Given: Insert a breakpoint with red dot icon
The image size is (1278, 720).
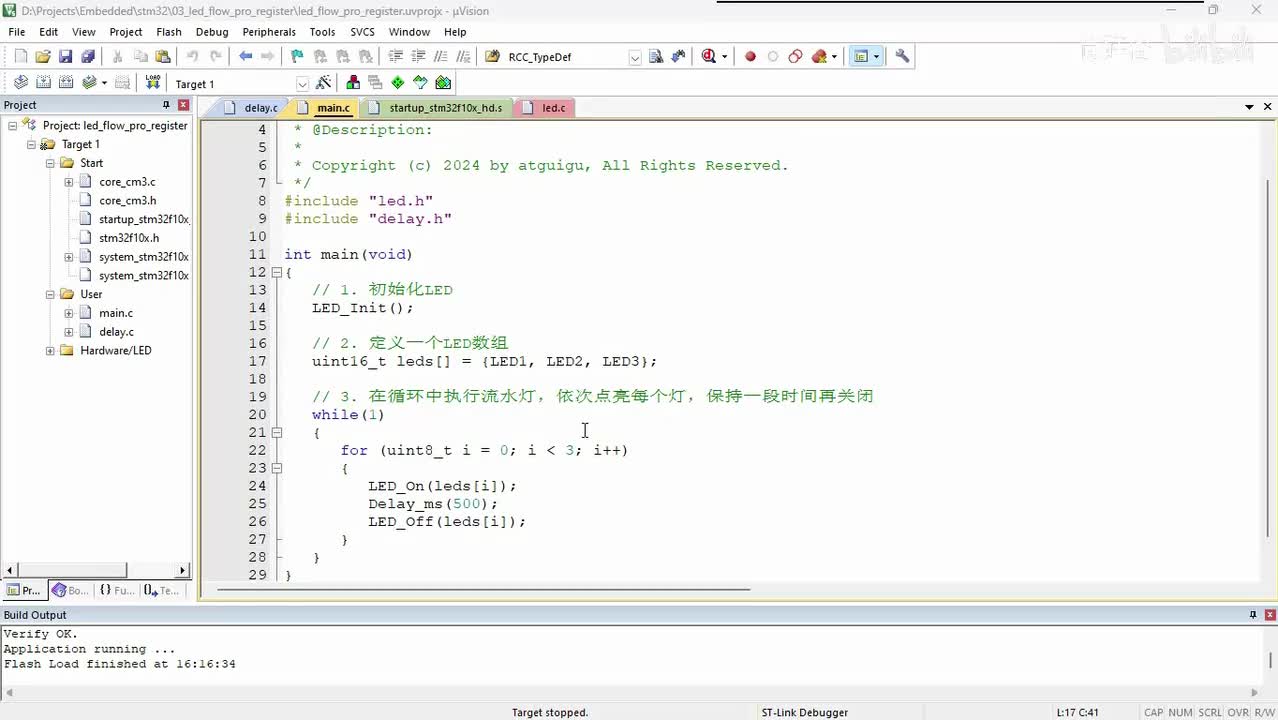Looking at the screenshot, I should [750, 57].
